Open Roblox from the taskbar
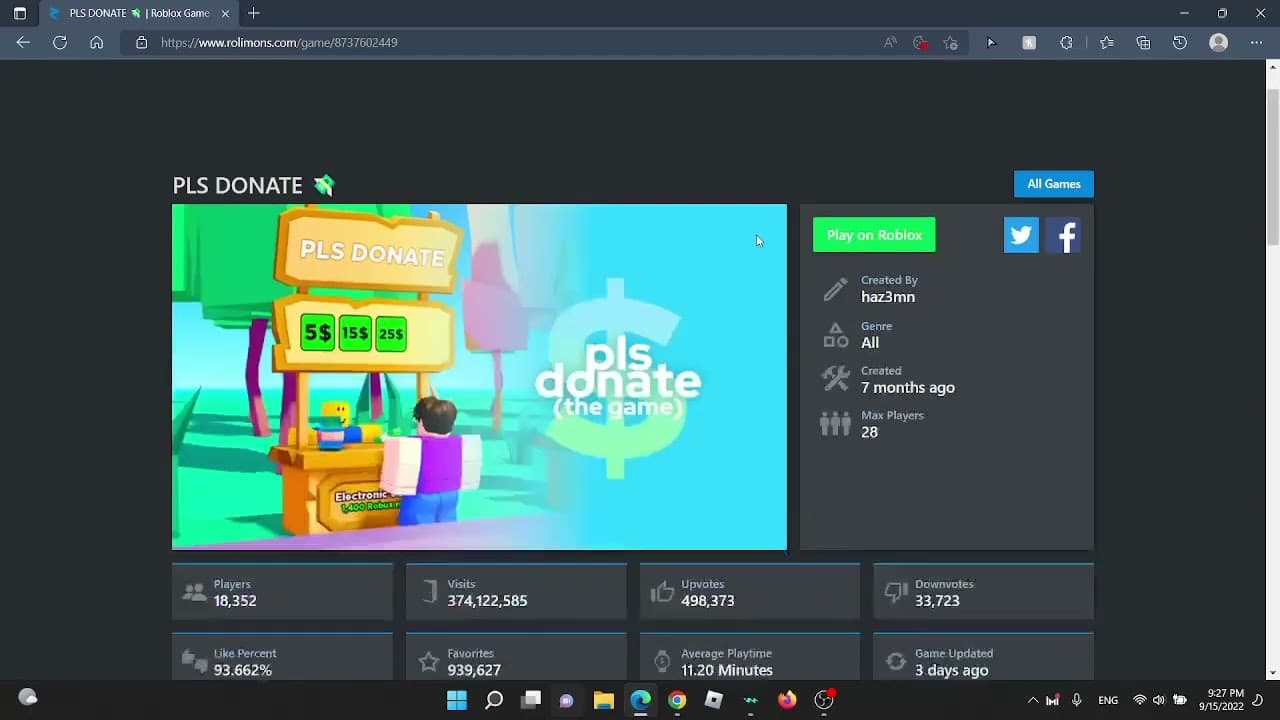Screen dimensions: 1280x720 pos(714,700)
